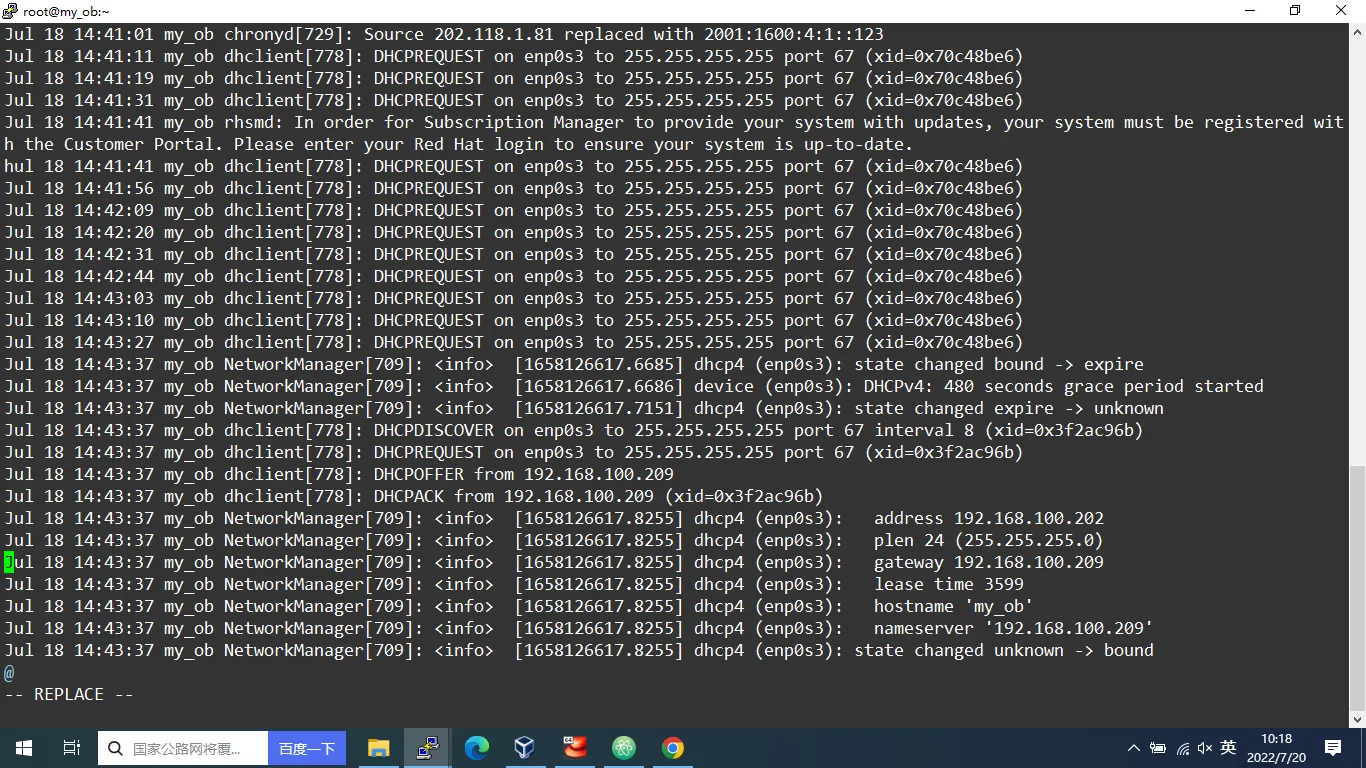Click the title text root@my_ob:~

(x=67, y=12)
